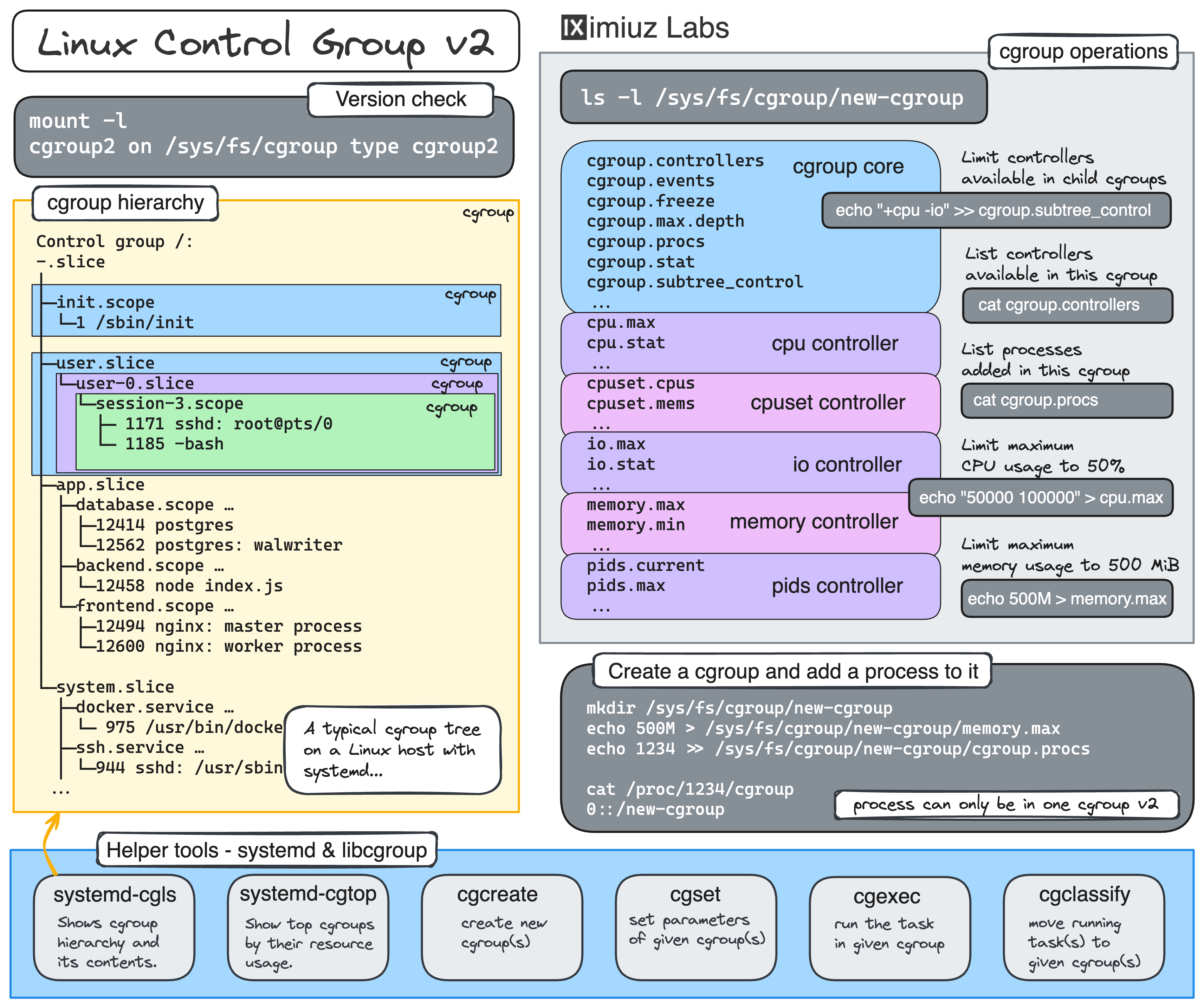1204x1008 pixels.
Task: Click the cgroup core label
Action: tap(848, 167)
